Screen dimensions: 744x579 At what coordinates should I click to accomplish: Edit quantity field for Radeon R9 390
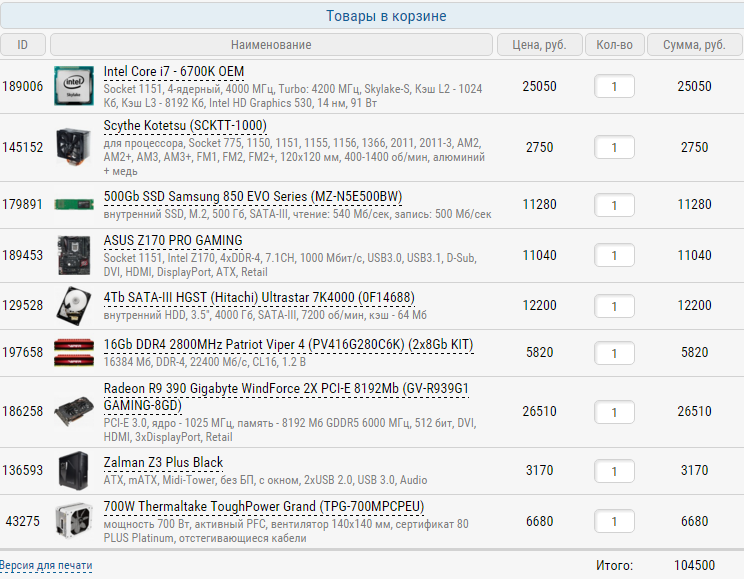(x=614, y=412)
